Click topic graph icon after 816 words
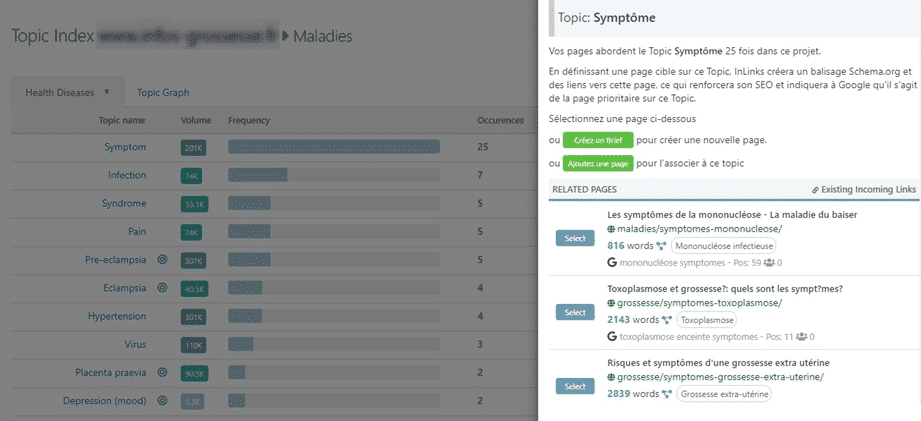The image size is (921, 421). [662, 246]
